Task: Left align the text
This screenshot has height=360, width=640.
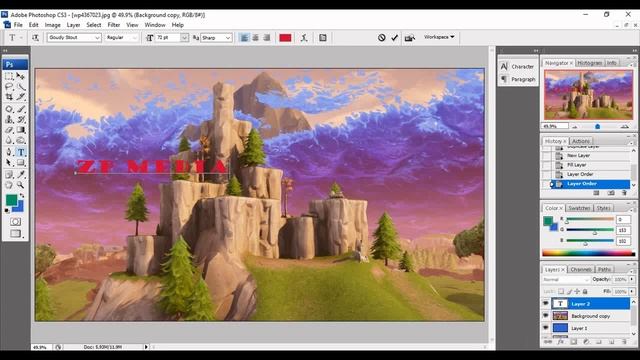Action: tap(244, 38)
